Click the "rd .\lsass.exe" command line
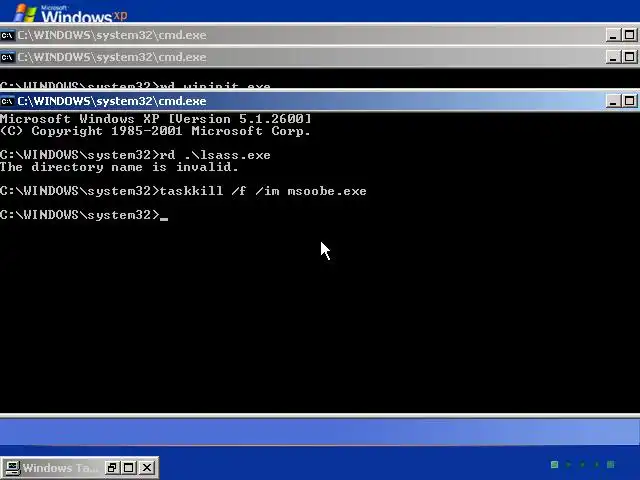The width and height of the screenshot is (640, 480). pyautogui.click(x=135, y=155)
